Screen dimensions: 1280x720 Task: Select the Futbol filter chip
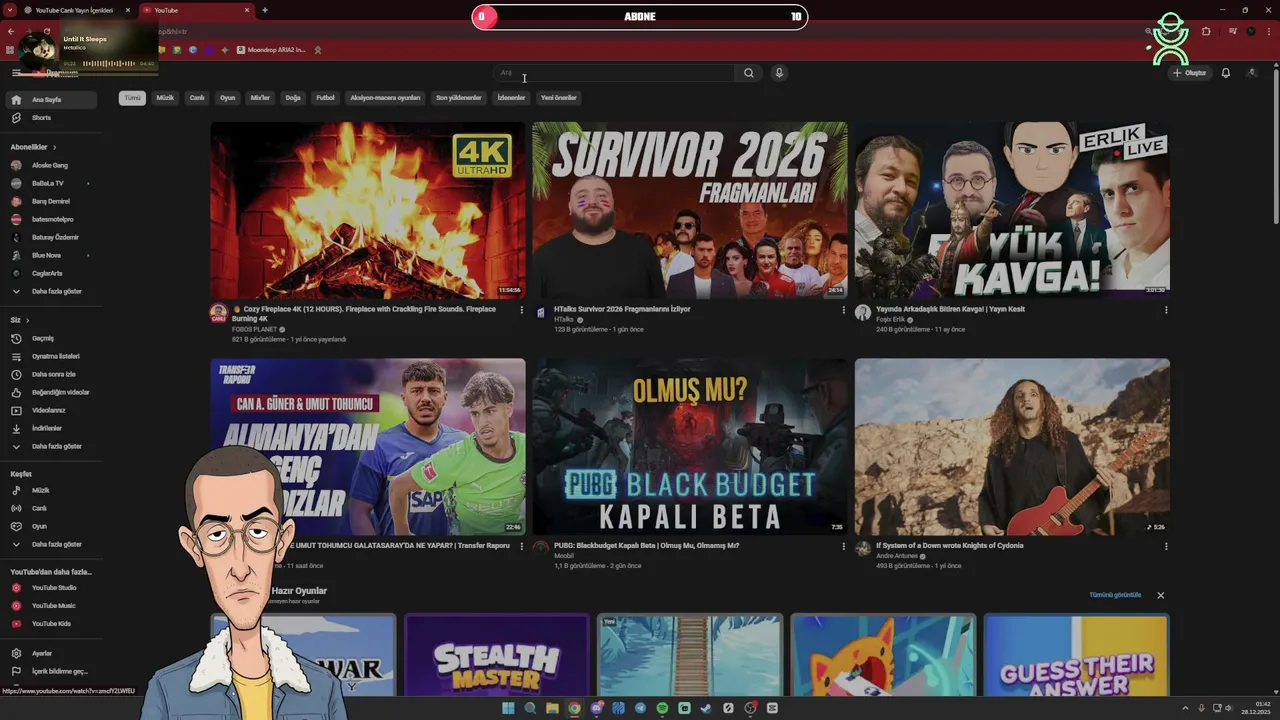pyautogui.click(x=325, y=98)
